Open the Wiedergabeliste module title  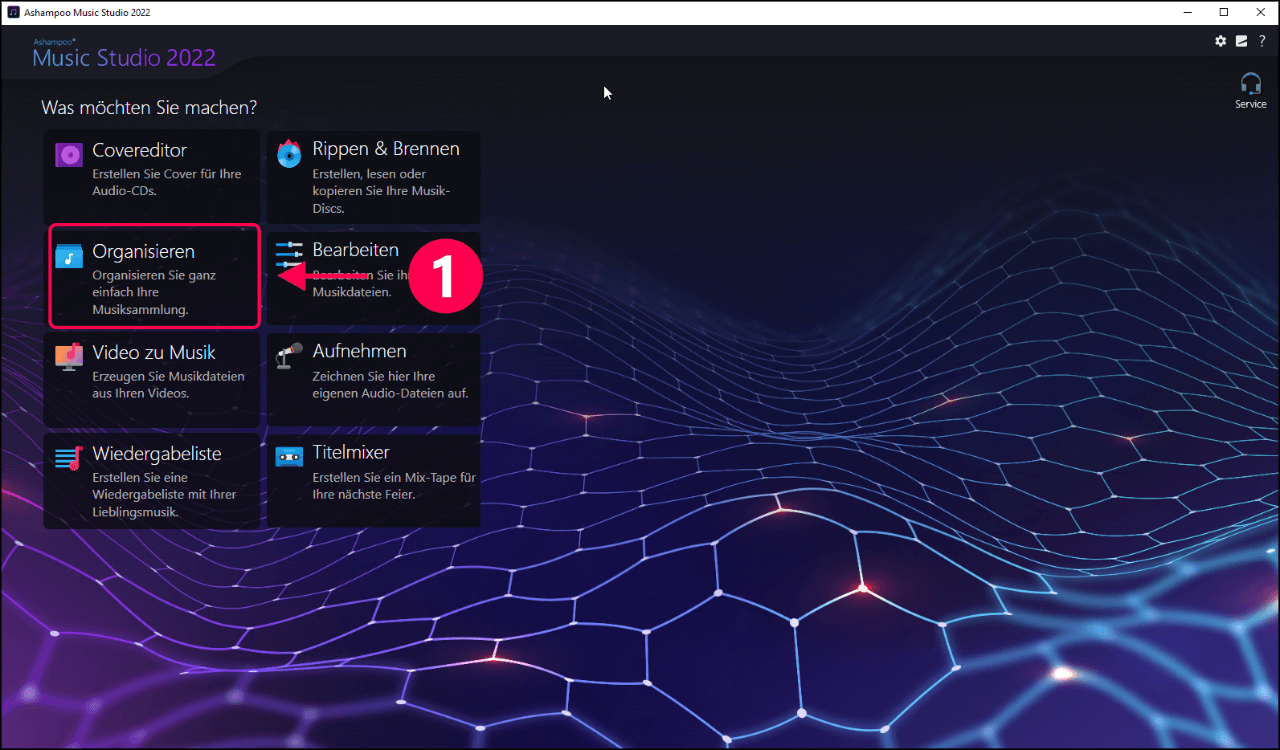[157, 454]
